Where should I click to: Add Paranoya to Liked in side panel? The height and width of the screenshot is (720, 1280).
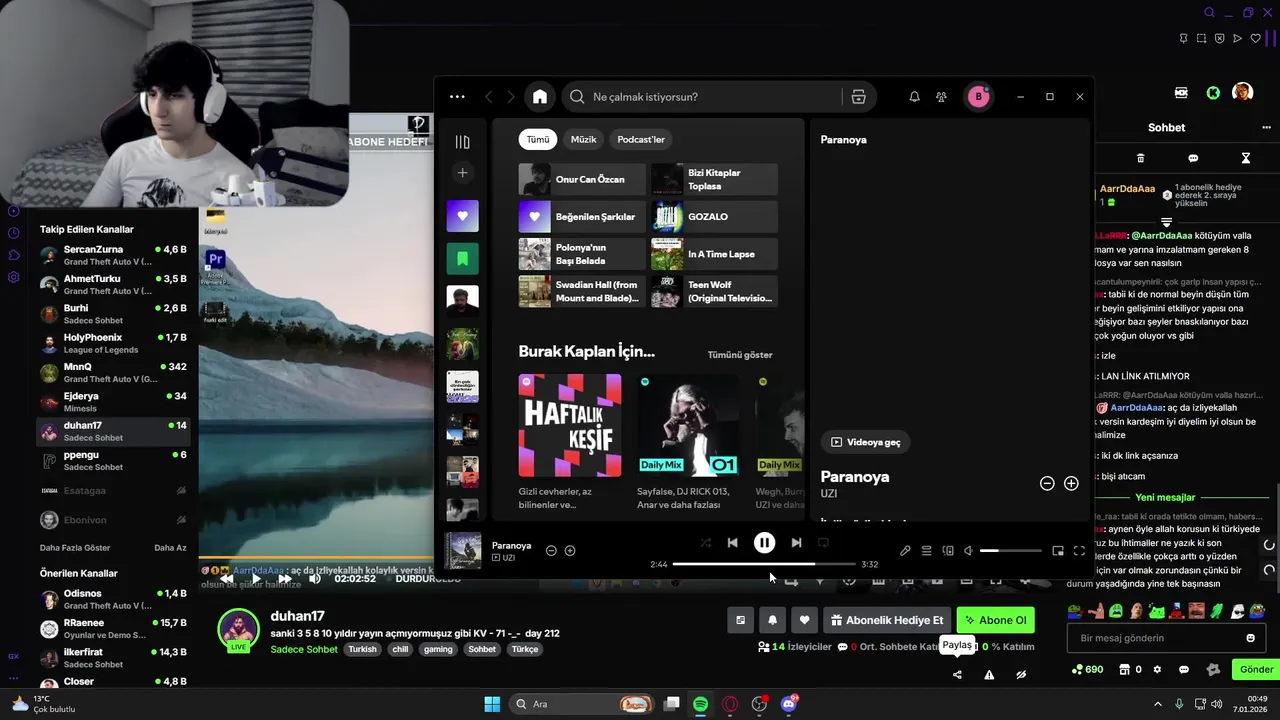(x=1071, y=483)
